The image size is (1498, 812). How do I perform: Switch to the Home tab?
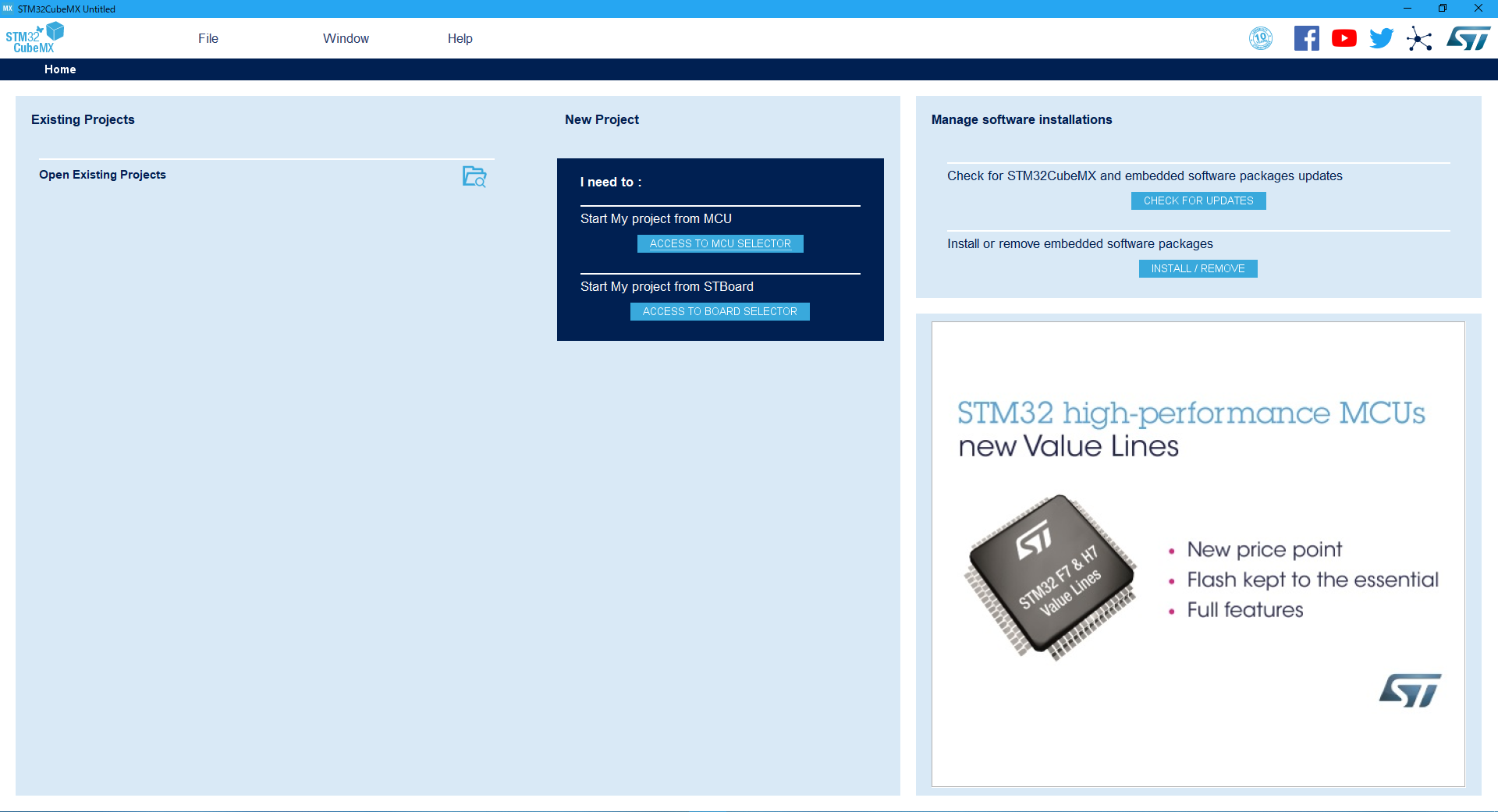click(60, 69)
